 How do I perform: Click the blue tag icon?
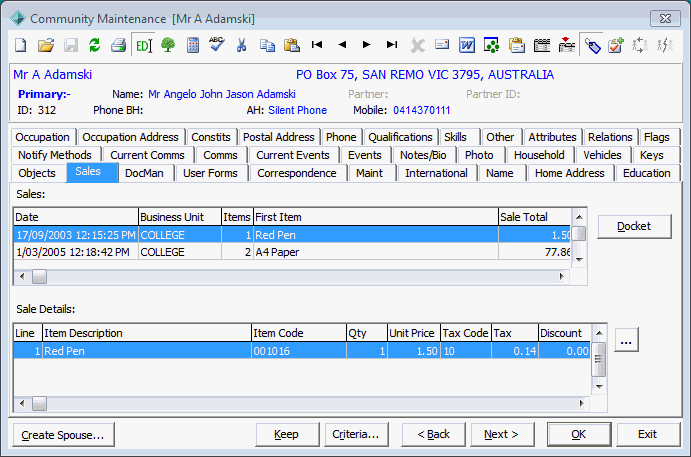click(592, 45)
